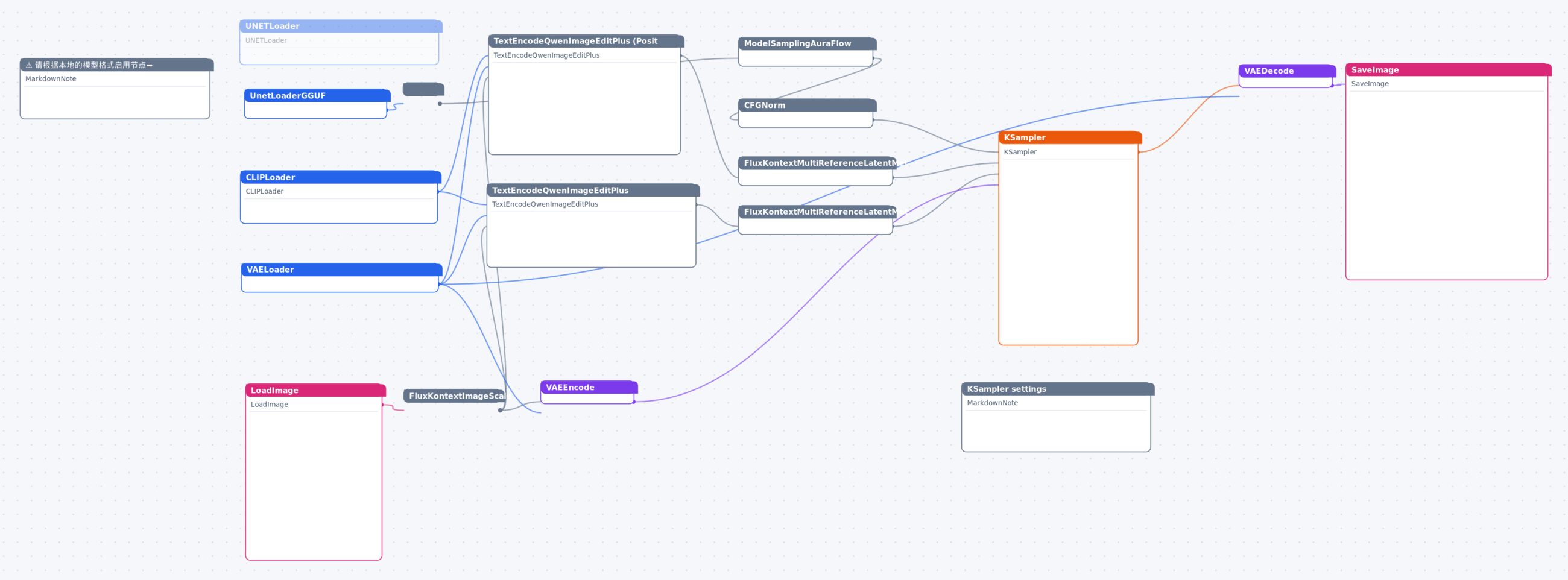Image resolution: width=1568 pixels, height=580 pixels.
Task: Select the CLIPLoader node title bar
Action: [341, 177]
